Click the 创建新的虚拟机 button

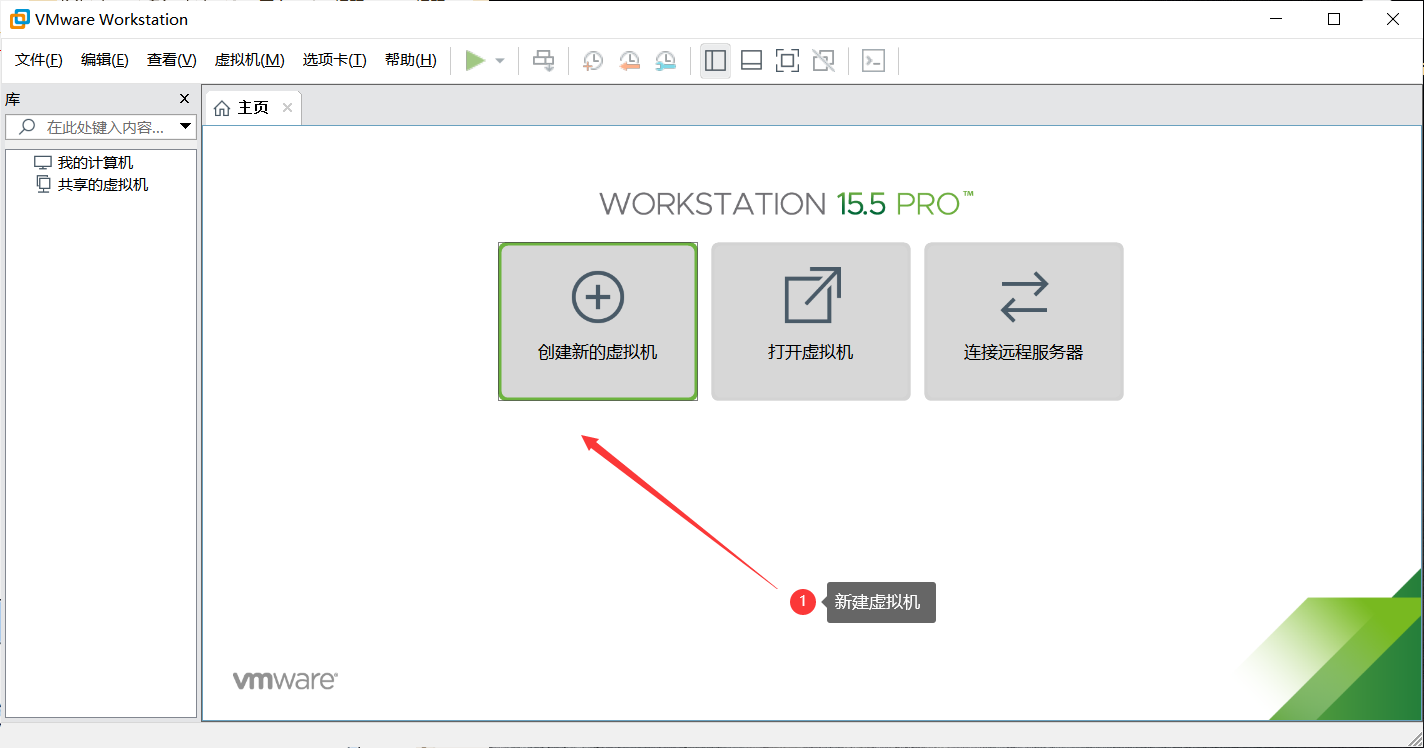click(x=598, y=321)
